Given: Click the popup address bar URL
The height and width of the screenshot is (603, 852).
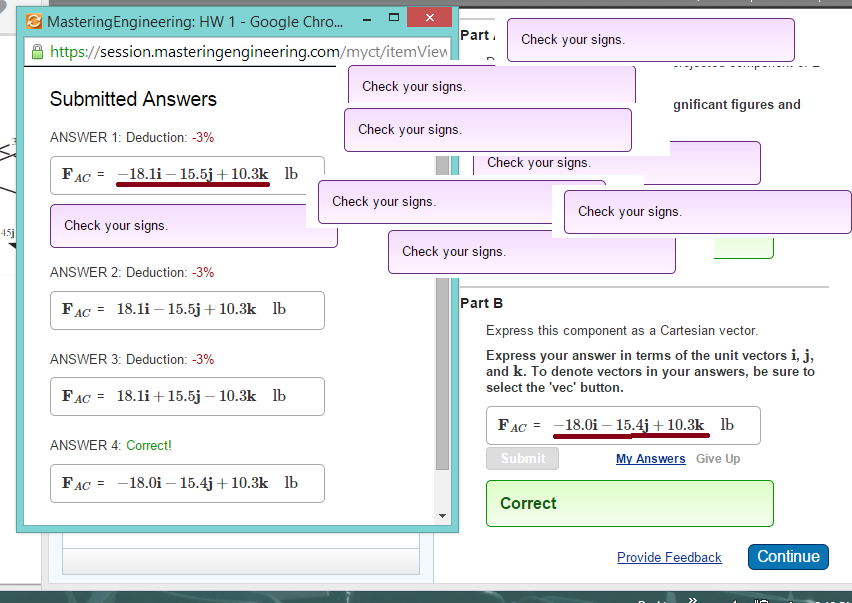Looking at the screenshot, I should point(248,52).
